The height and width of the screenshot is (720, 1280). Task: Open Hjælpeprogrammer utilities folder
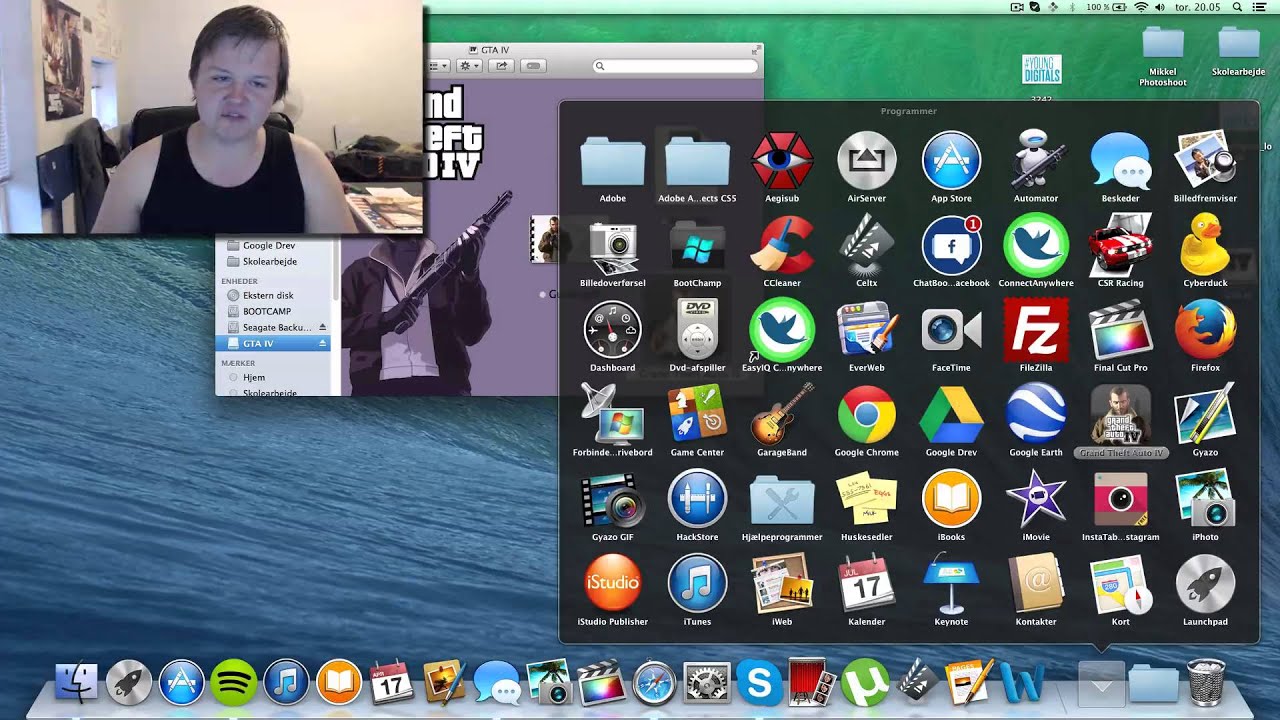click(x=782, y=499)
